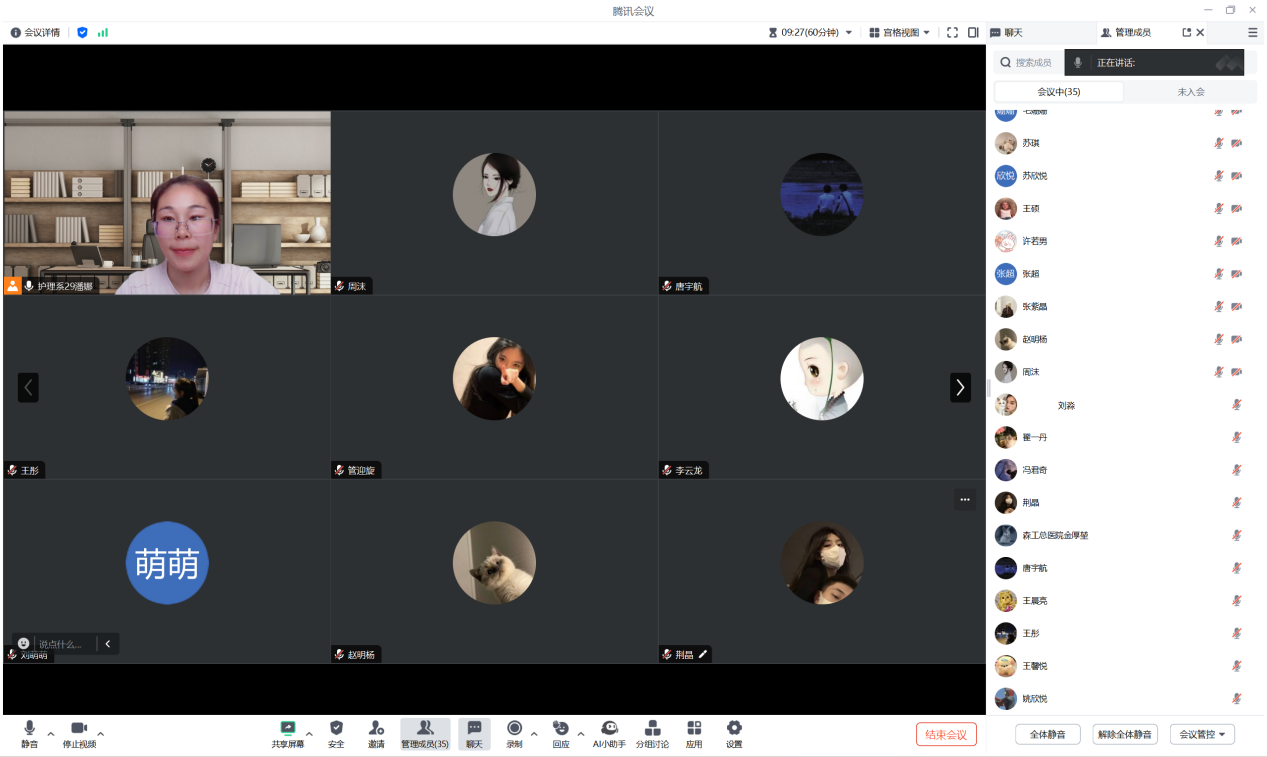Click the 安全 security shield icon
1267x757 pixels.
pyautogui.click(x=336, y=733)
